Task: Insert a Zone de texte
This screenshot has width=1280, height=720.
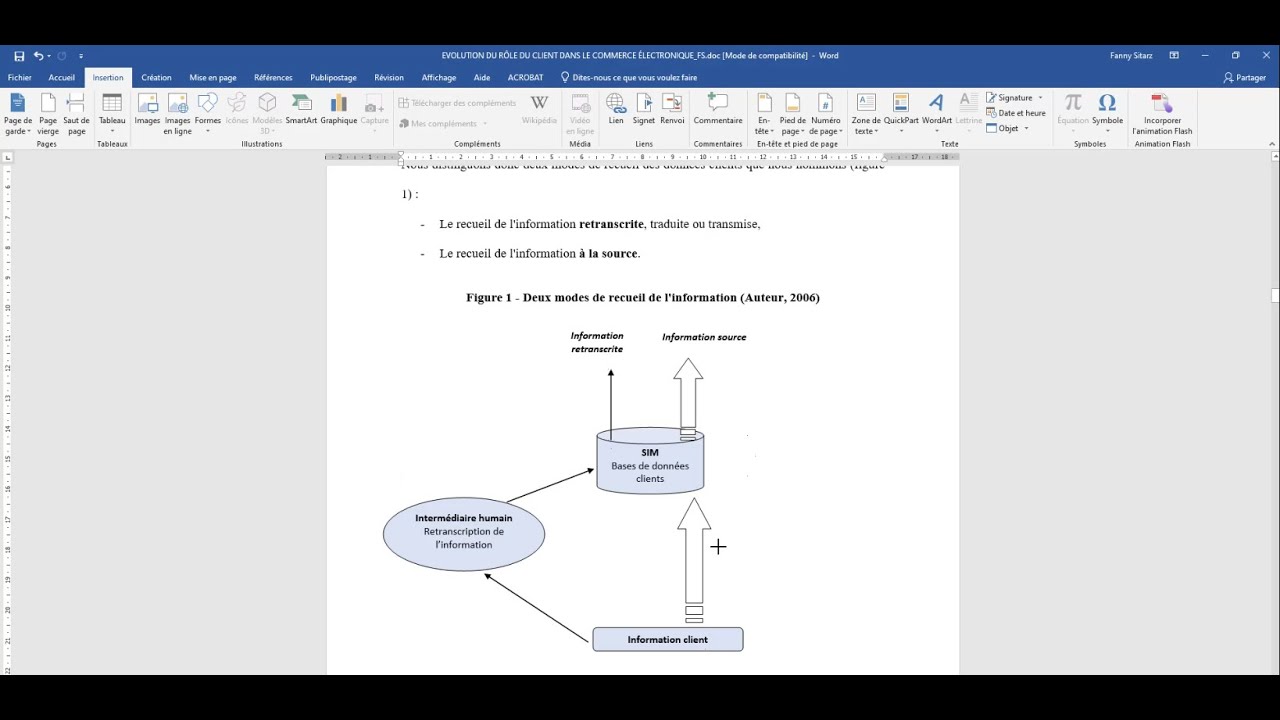Action: 866,114
